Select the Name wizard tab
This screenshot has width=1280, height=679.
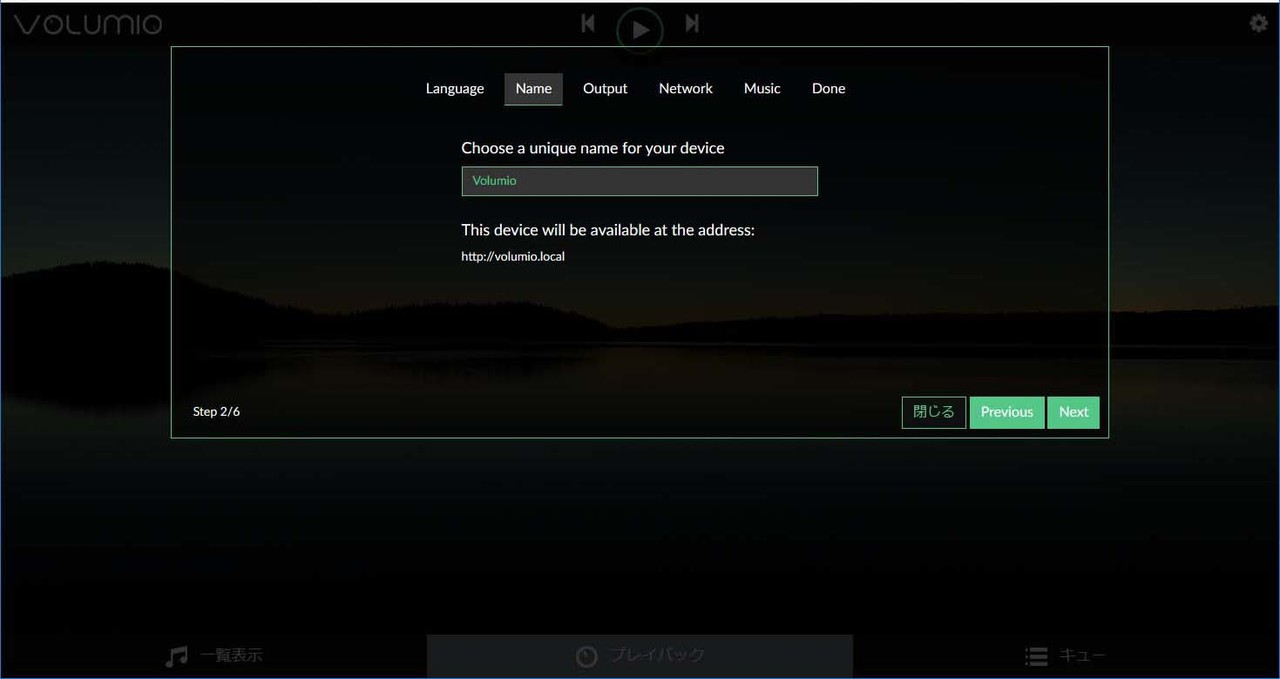533,89
